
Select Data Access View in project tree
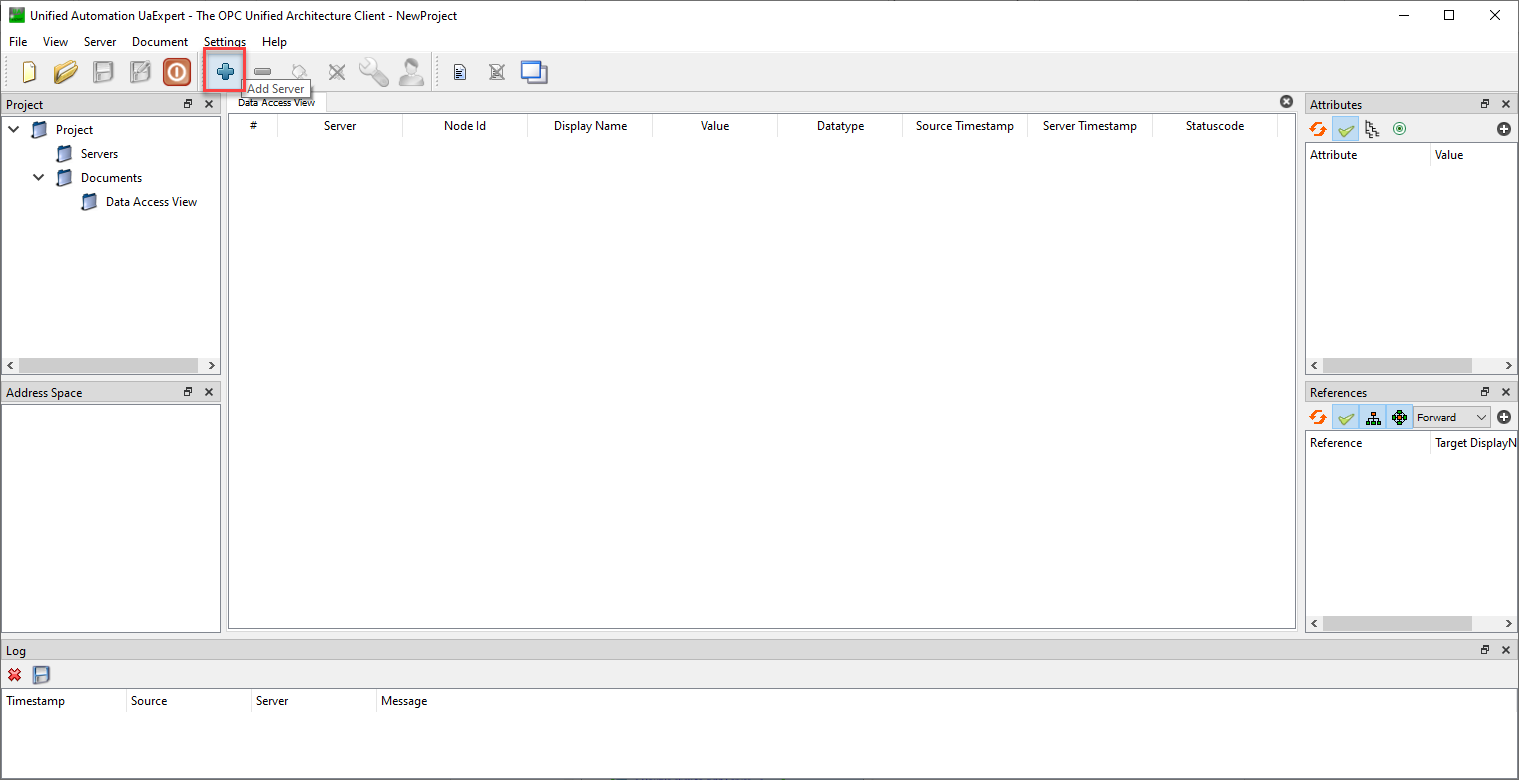point(151,202)
